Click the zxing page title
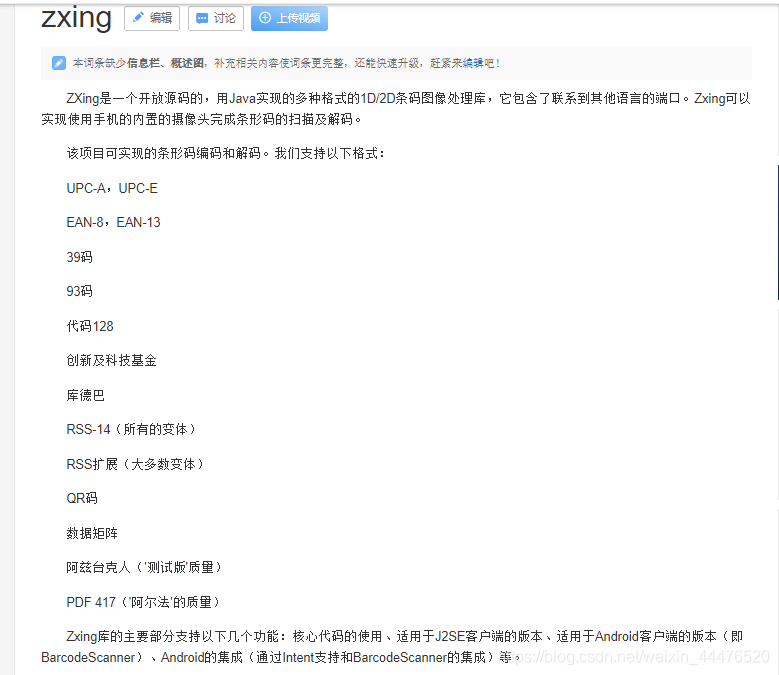The image size is (779, 675). point(76,18)
